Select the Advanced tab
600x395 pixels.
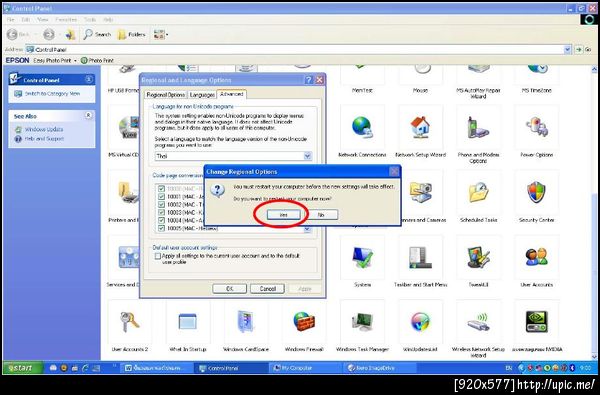232,94
